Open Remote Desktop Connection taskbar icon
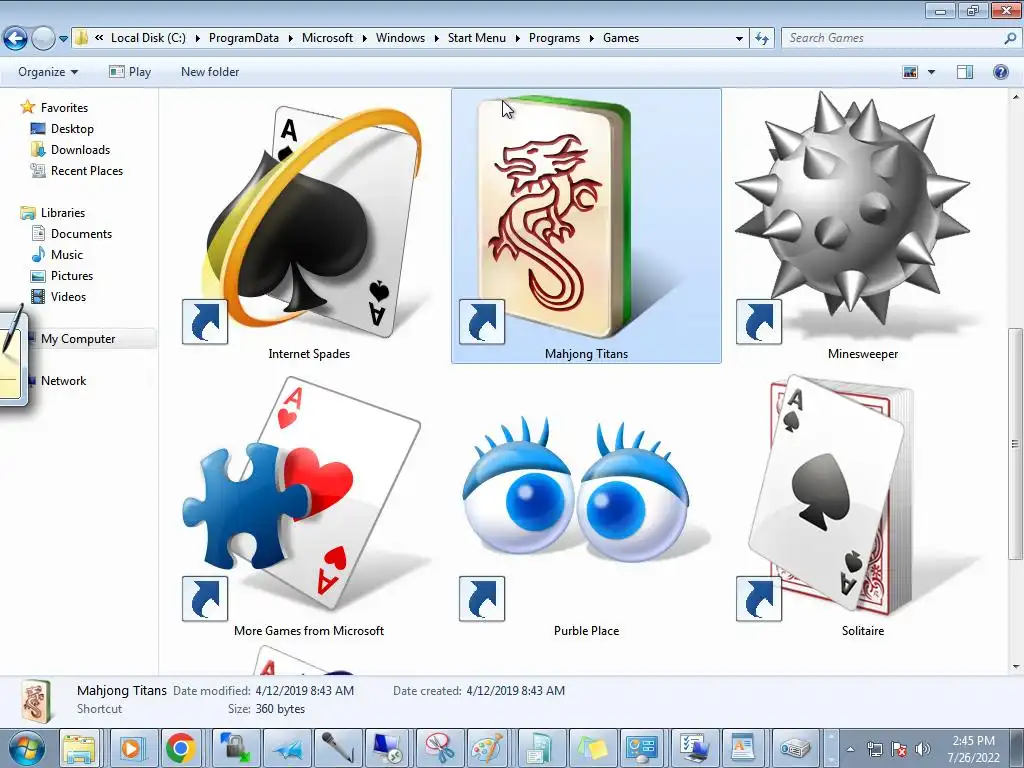The width and height of the screenshot is (1024, 768). tap(387, 748)
